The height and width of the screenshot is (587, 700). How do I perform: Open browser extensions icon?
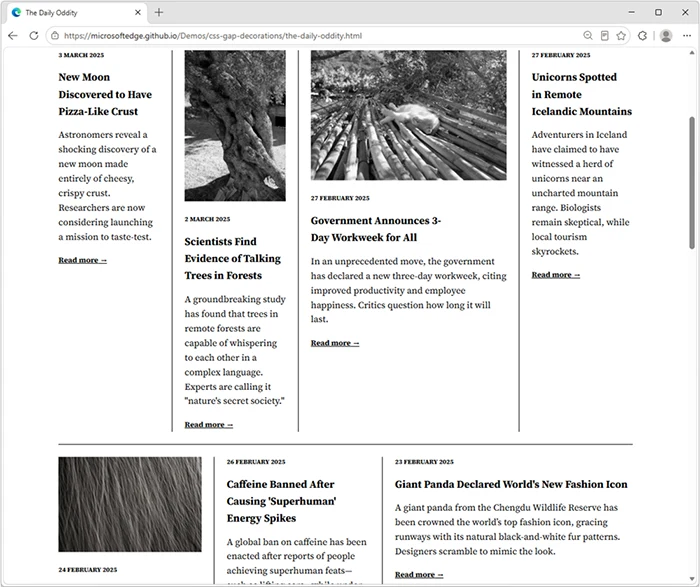click(642, 36)
